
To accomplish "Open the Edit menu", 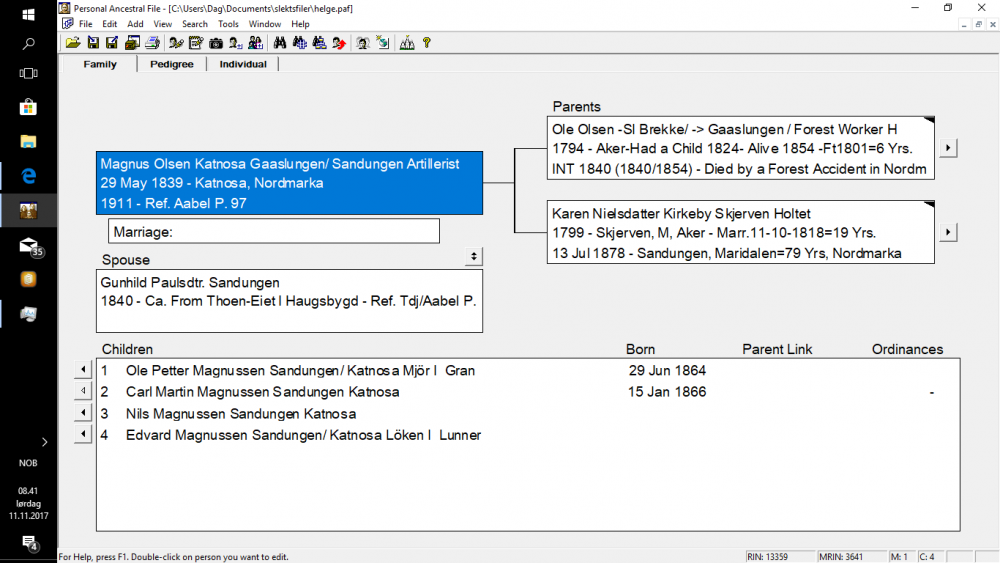I will tap(110, 24).
